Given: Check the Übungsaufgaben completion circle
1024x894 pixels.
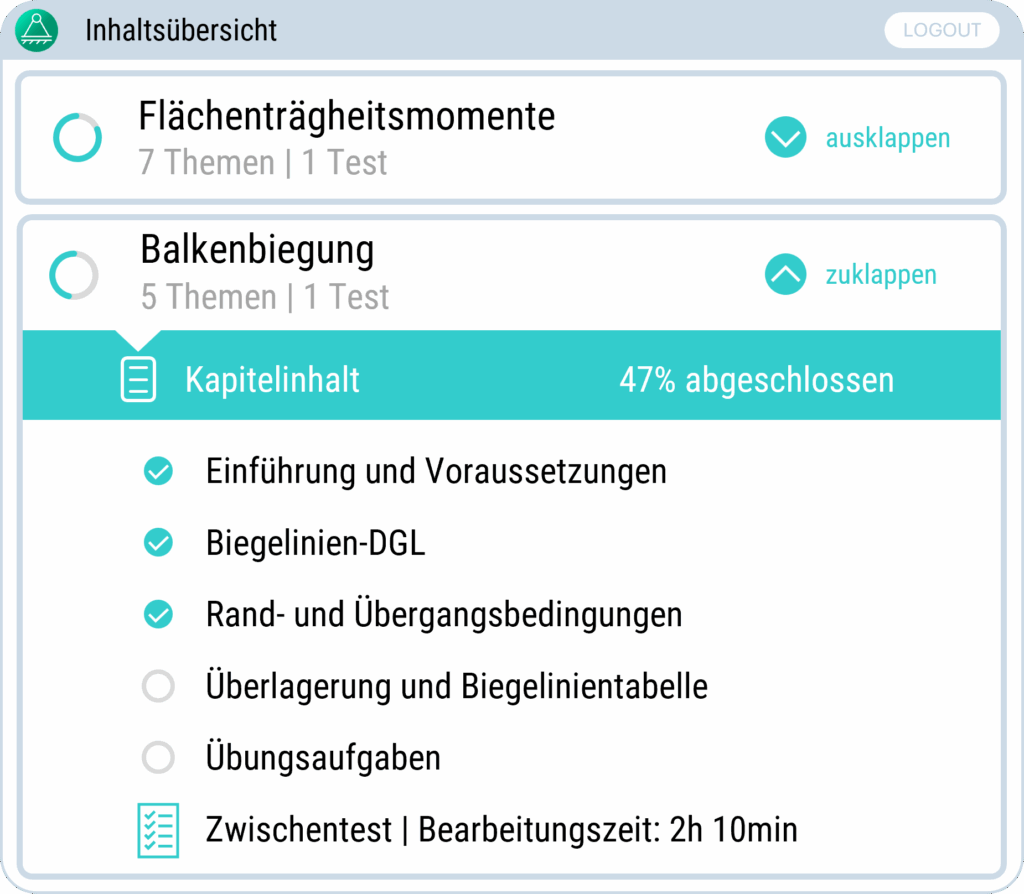Looking at the screenshot, I should pyautogui.click(x=158, y=757).
